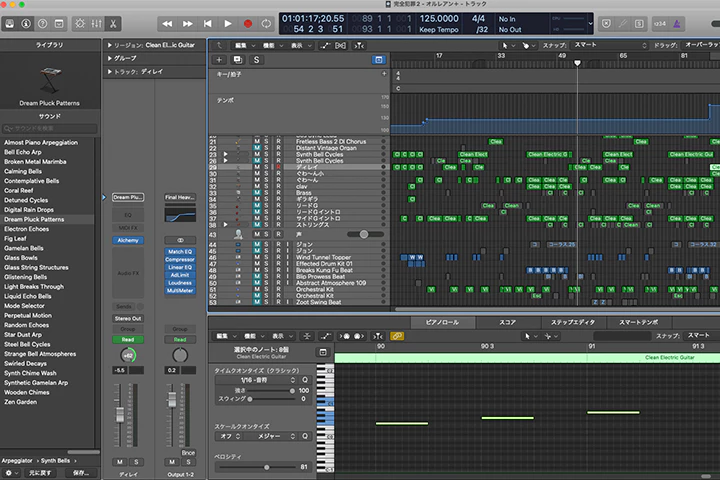720x480 pixels.
Task: Click the duplicate track button
Action: point(237,60)
